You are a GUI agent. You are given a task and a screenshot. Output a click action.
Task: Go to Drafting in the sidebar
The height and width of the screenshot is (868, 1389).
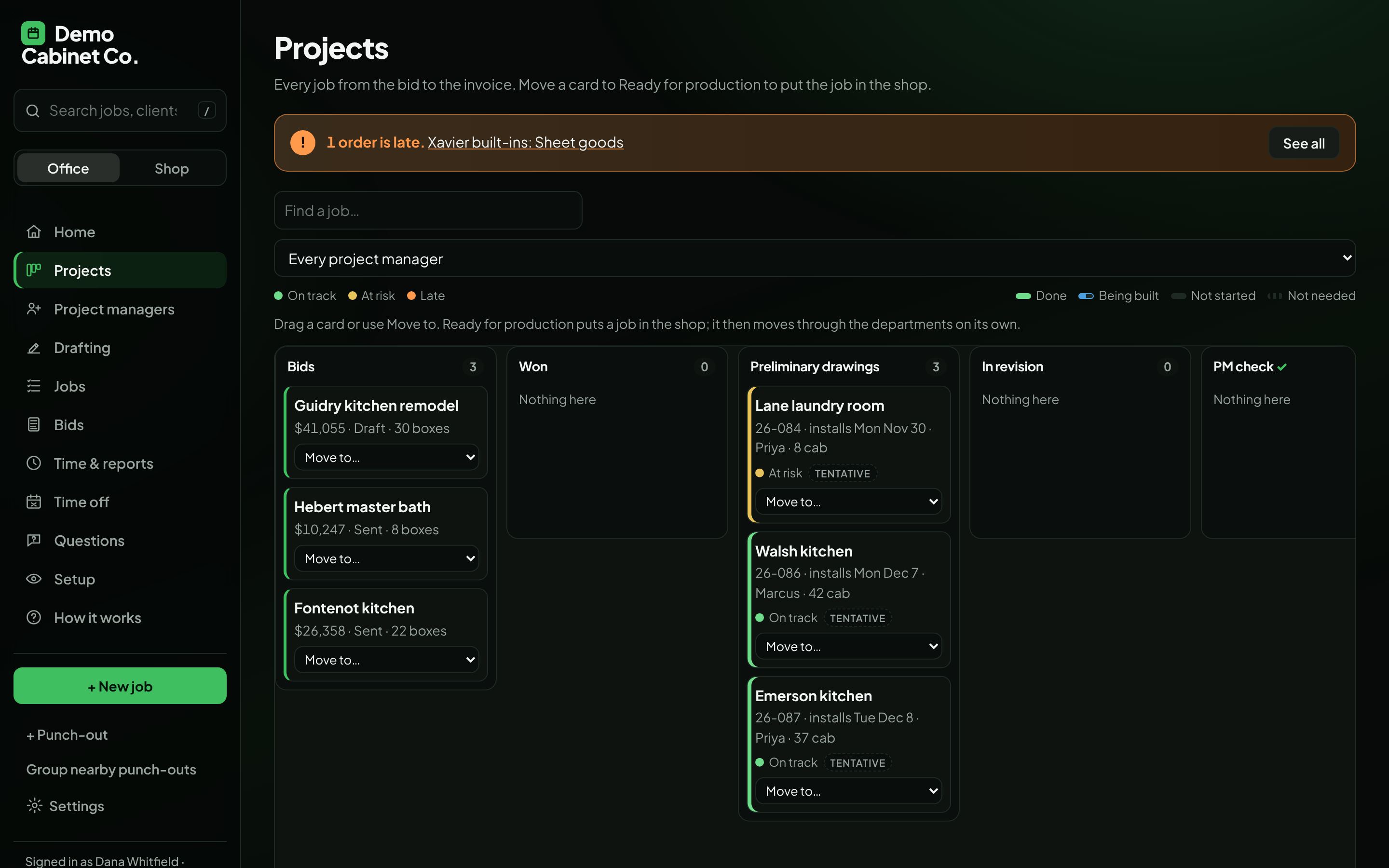pyautogui.click(x=120, y=348)
